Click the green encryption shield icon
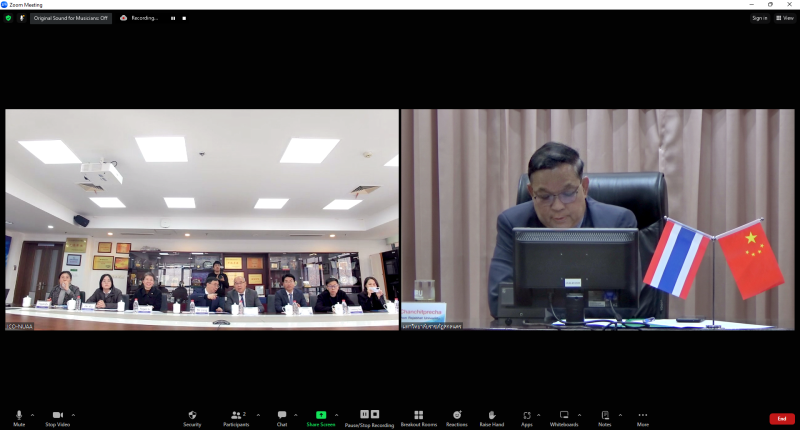 (x=8, y=18)
